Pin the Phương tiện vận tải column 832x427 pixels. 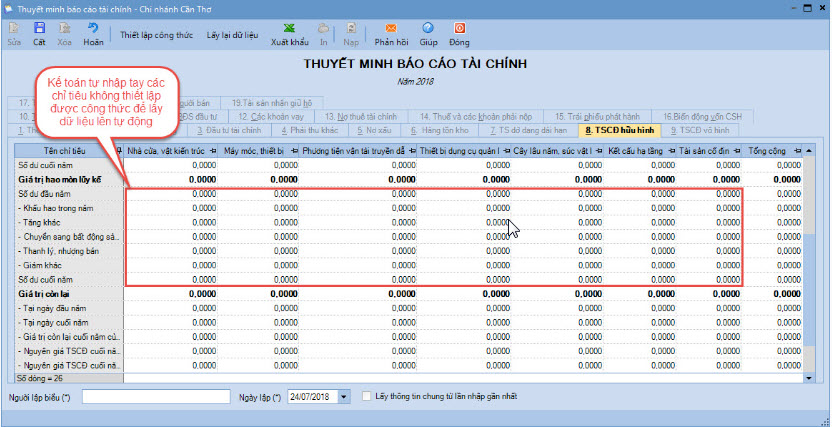pyautogui.click(x=411, y=151)
